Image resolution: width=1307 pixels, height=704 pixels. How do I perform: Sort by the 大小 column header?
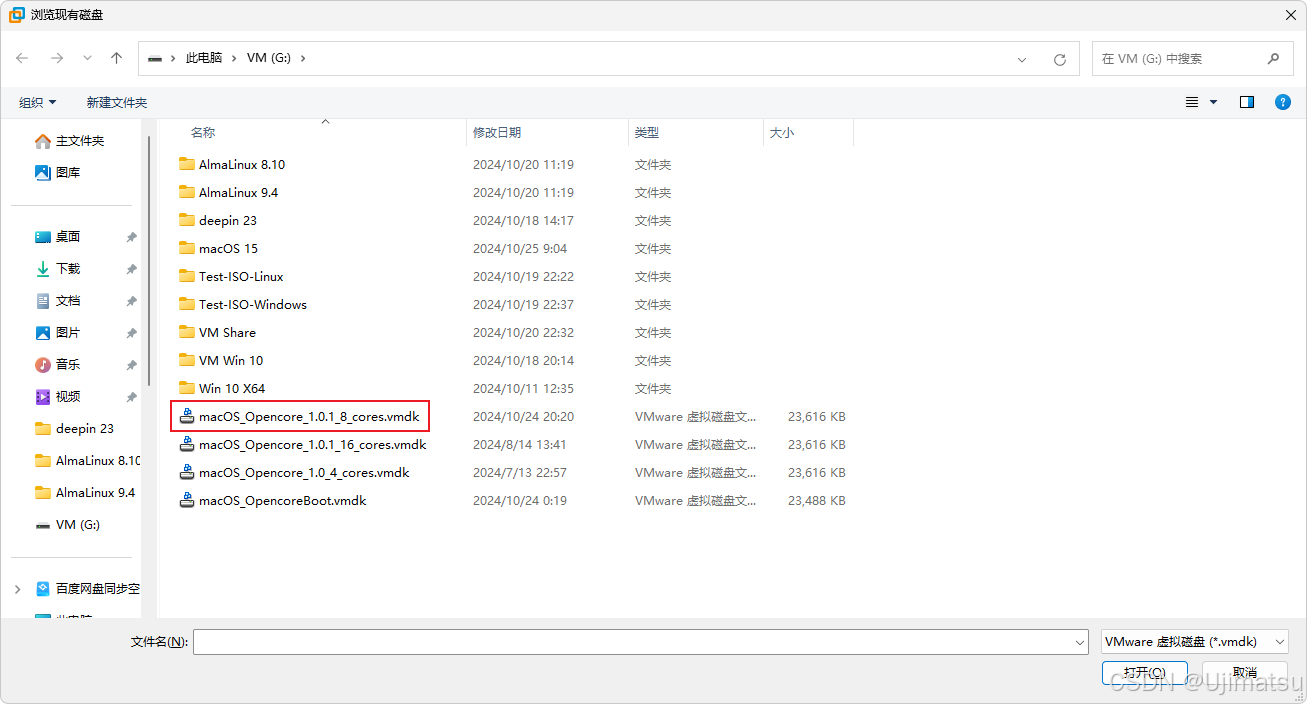pyautogui.click(x=782, y=132)
